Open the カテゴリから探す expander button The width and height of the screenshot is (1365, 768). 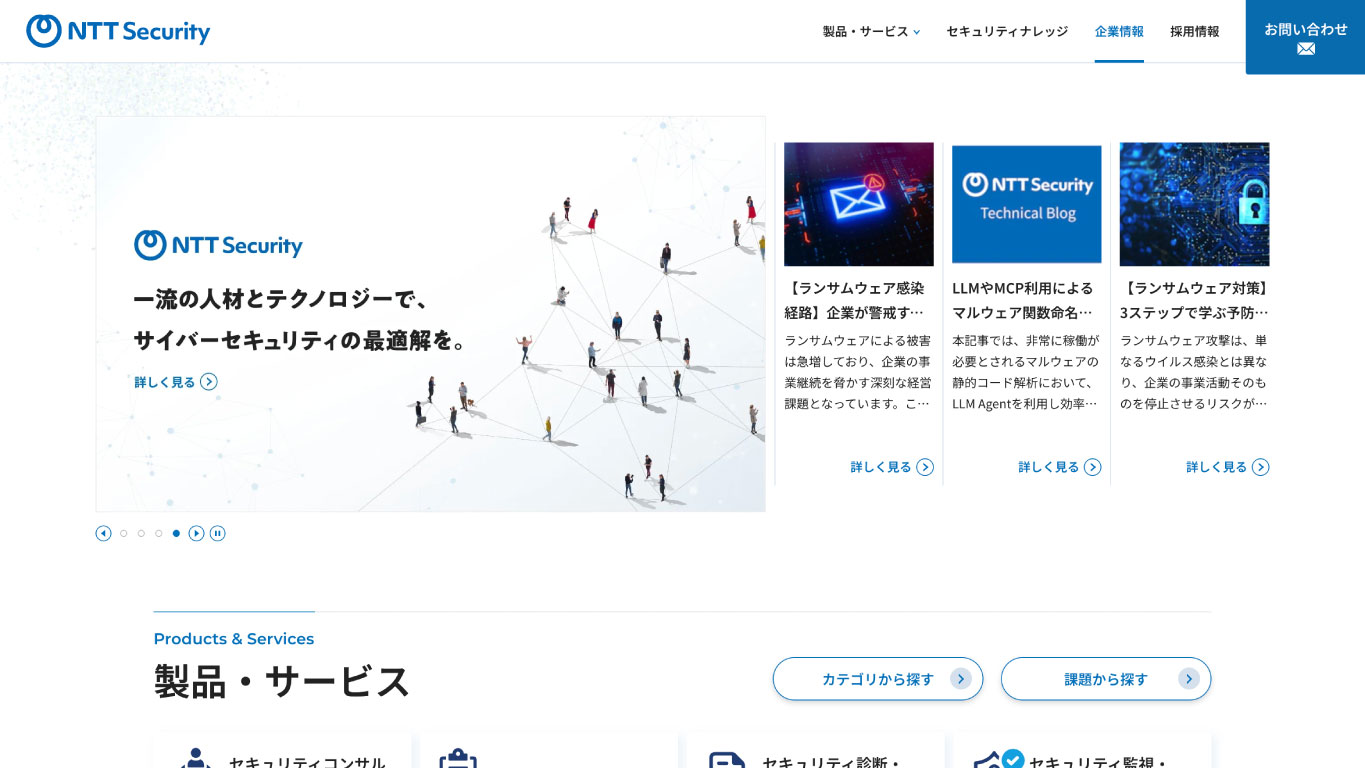tap(877, 679)
